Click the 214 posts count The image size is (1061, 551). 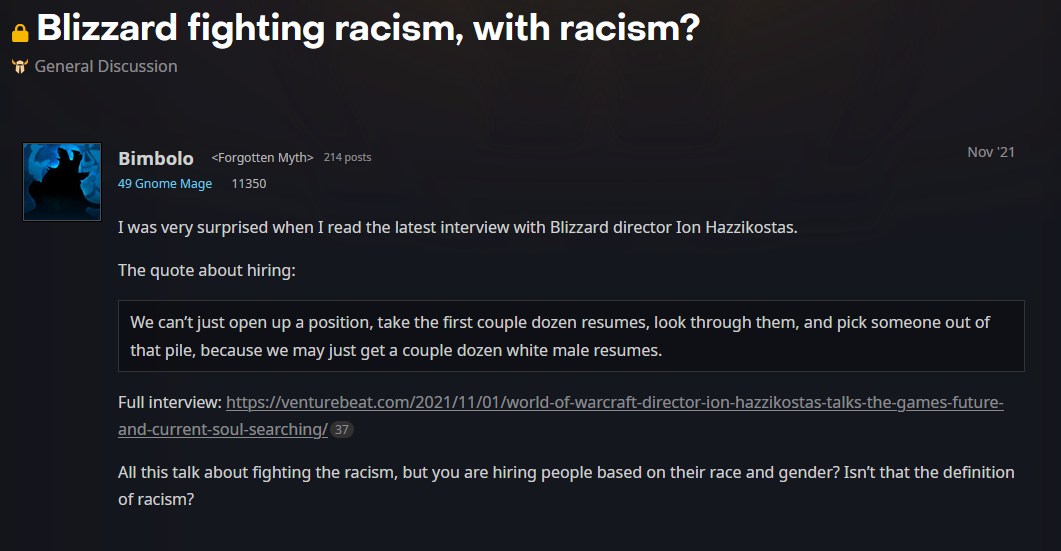tap(347, 157)
